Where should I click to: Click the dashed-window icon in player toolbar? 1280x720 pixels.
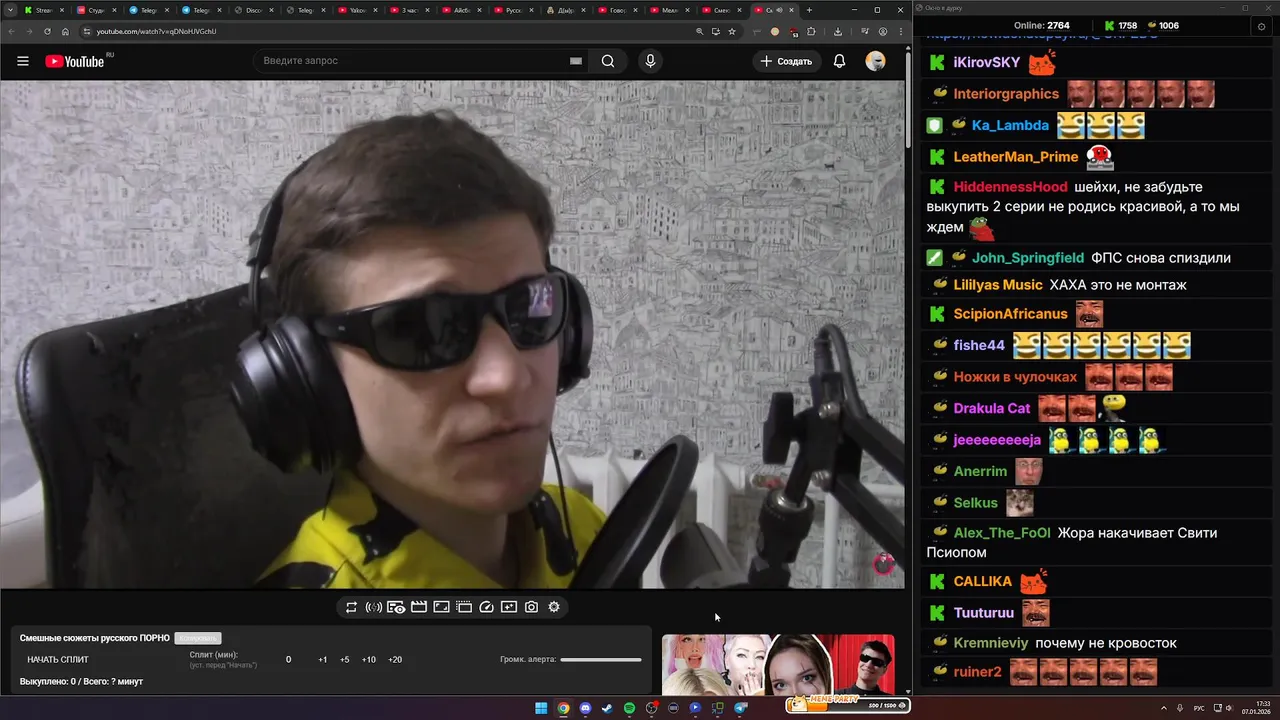(464, 607)
